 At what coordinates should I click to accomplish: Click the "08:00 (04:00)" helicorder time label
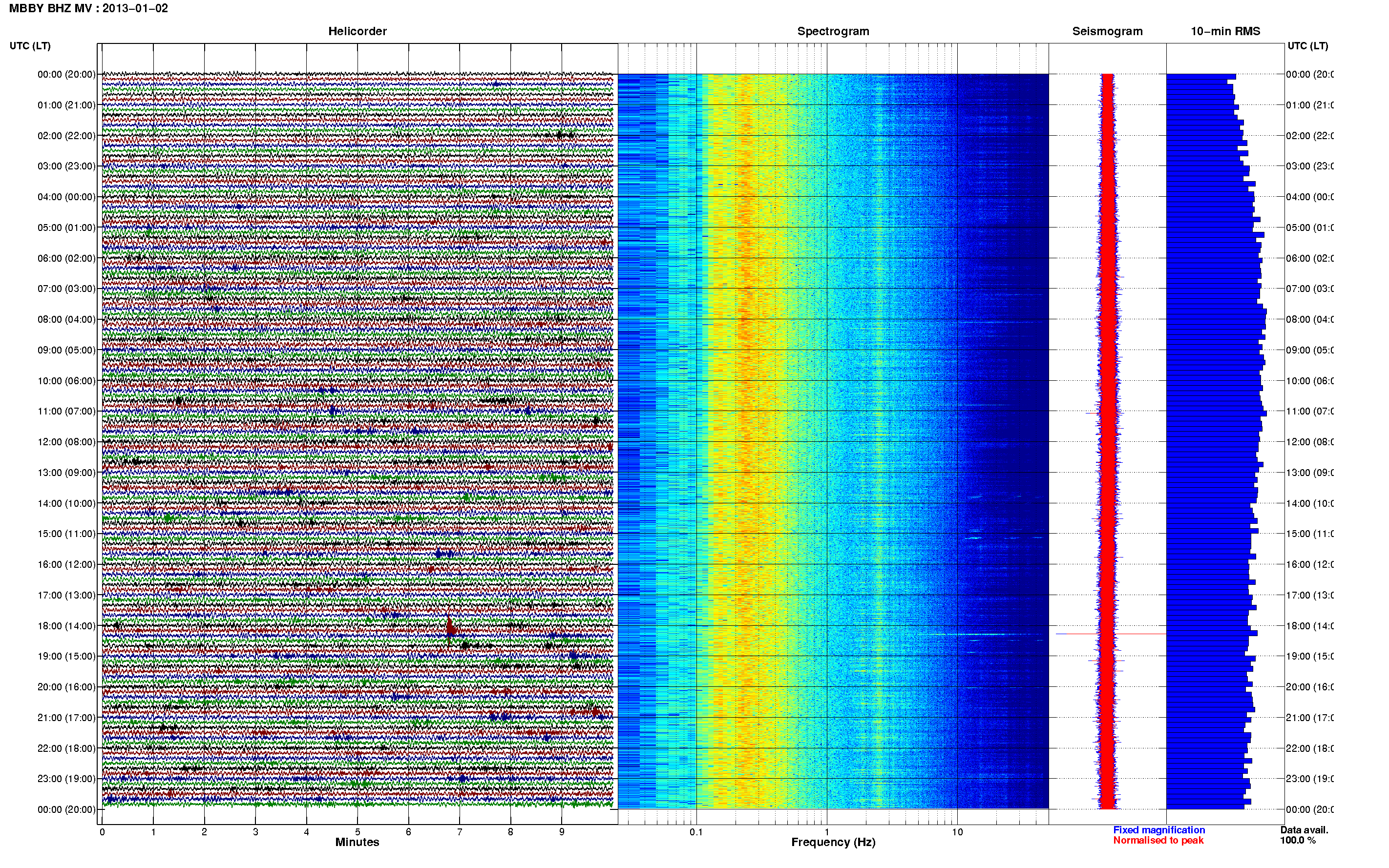[x=66, y=319]
